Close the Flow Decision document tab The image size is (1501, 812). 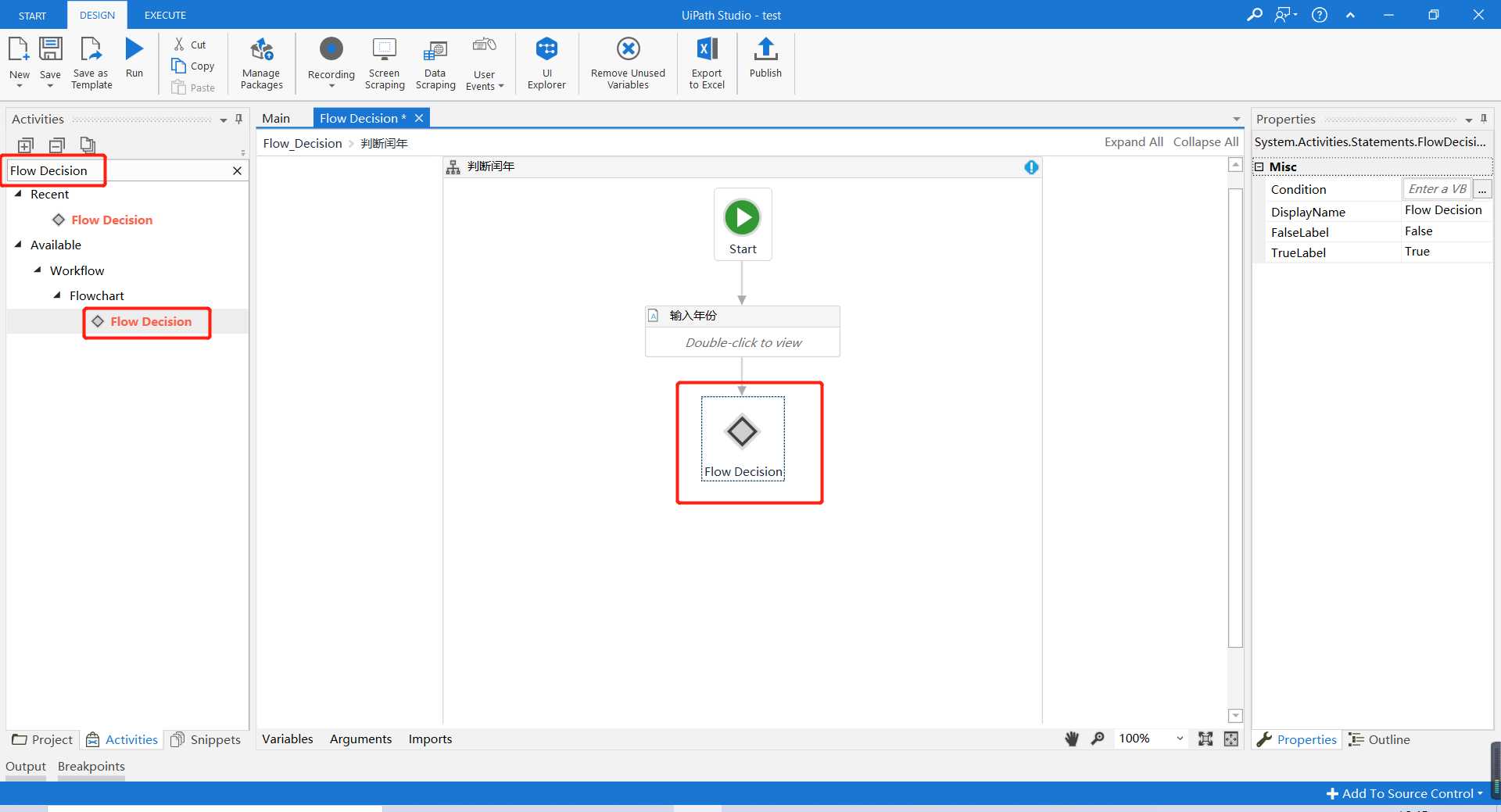click(x=419, y=118)
